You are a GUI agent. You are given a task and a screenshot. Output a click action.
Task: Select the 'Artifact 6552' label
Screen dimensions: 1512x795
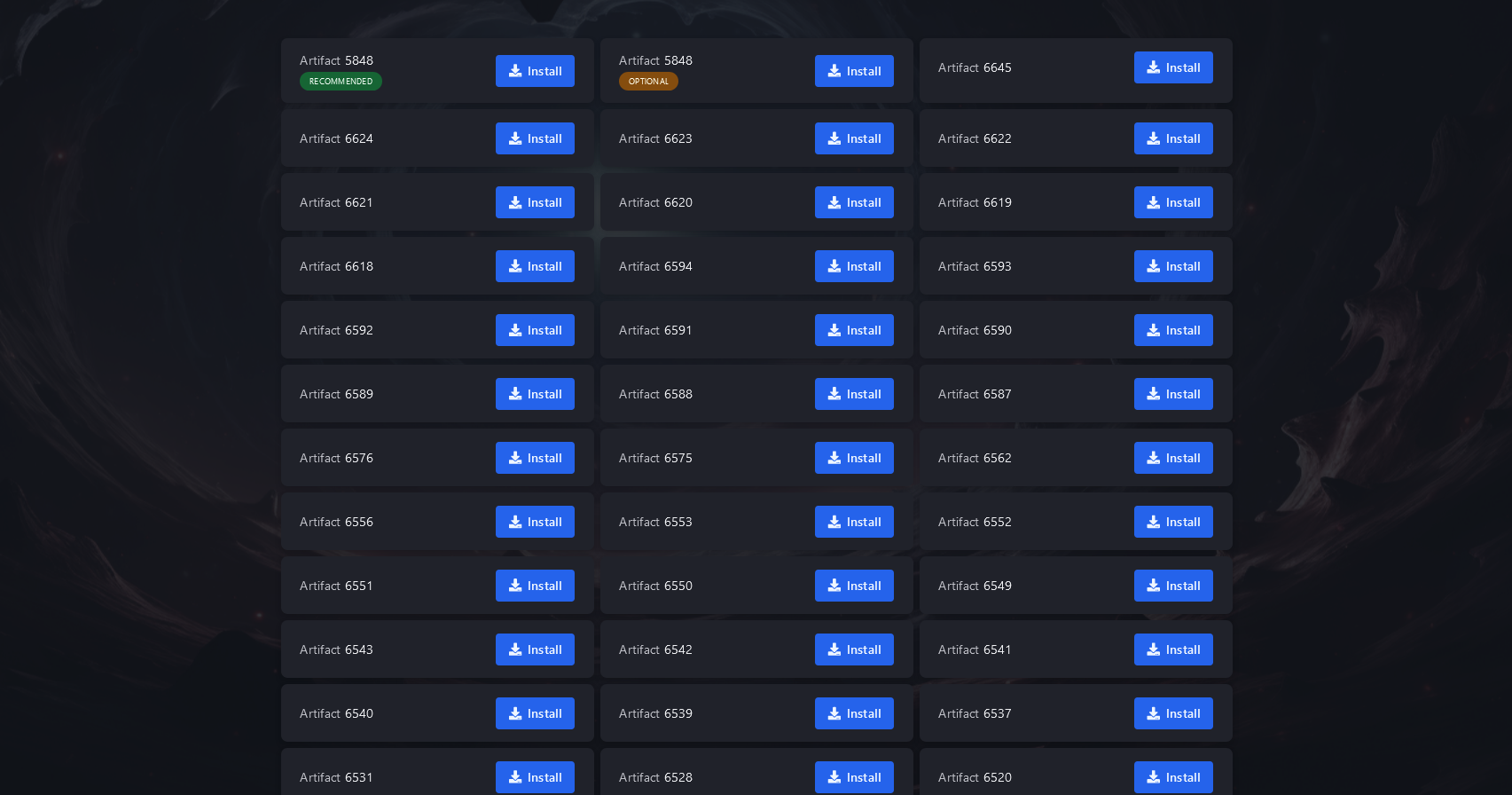pyautogui.click(x=975, y=522)
